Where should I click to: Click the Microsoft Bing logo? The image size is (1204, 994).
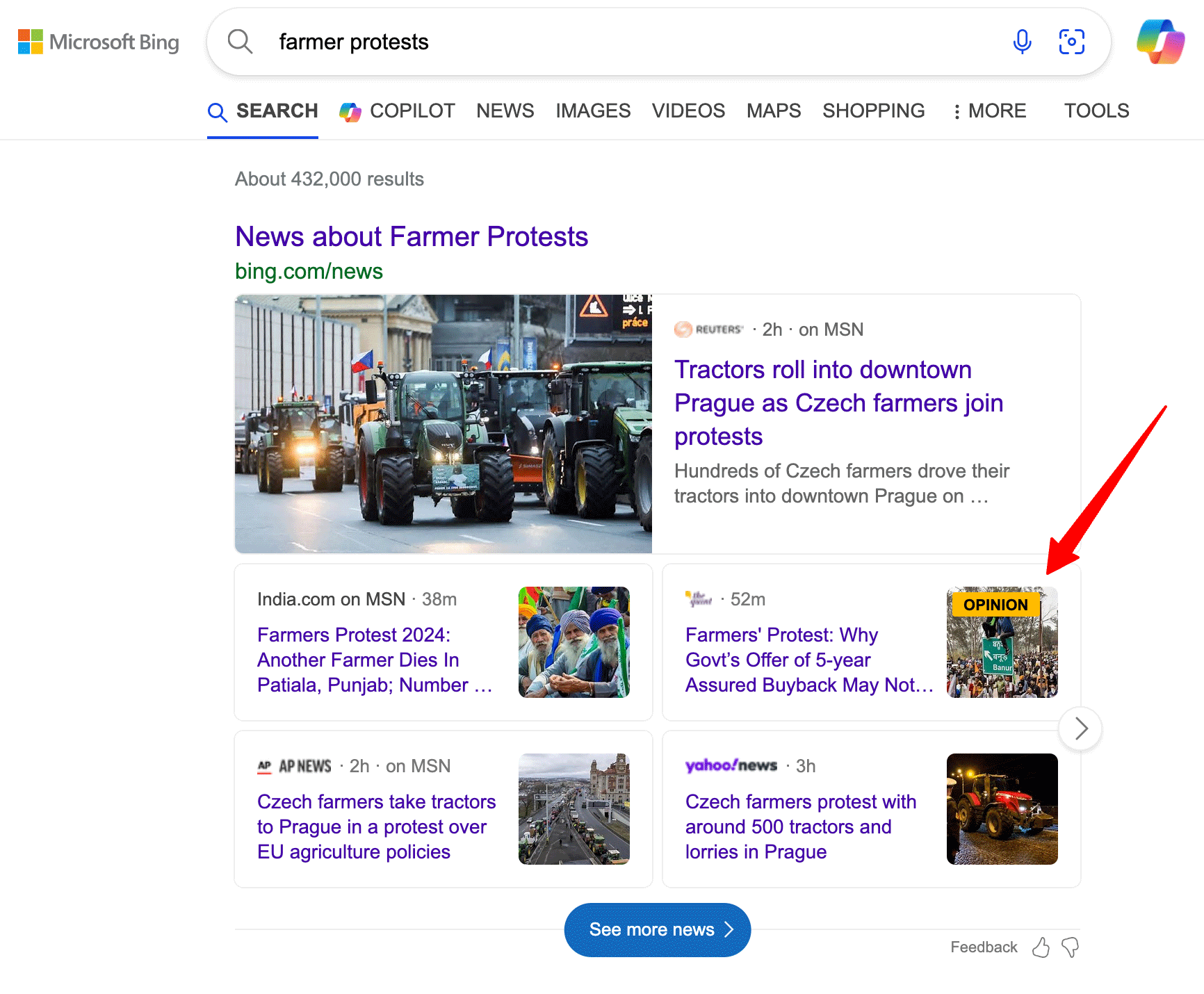99,42
